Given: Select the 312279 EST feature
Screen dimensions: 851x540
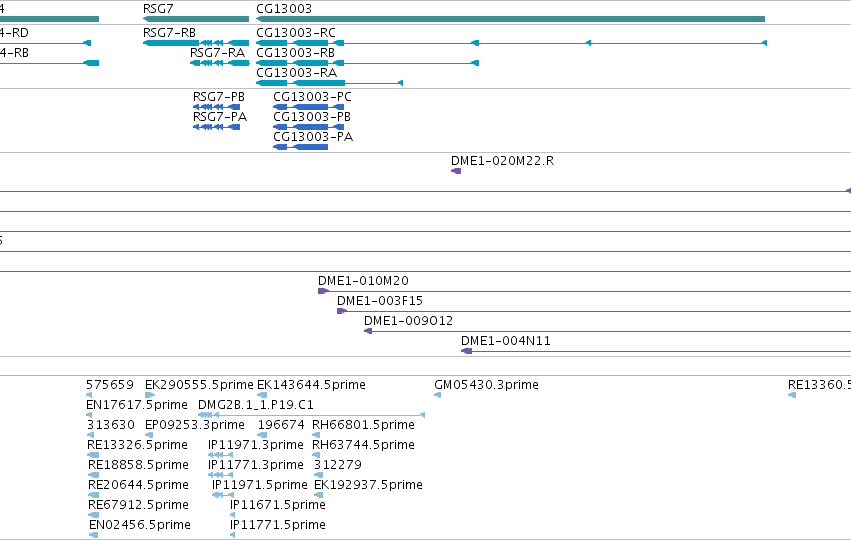Looking at the screenshot, I should pyautogui.click(x=318, y=475).
